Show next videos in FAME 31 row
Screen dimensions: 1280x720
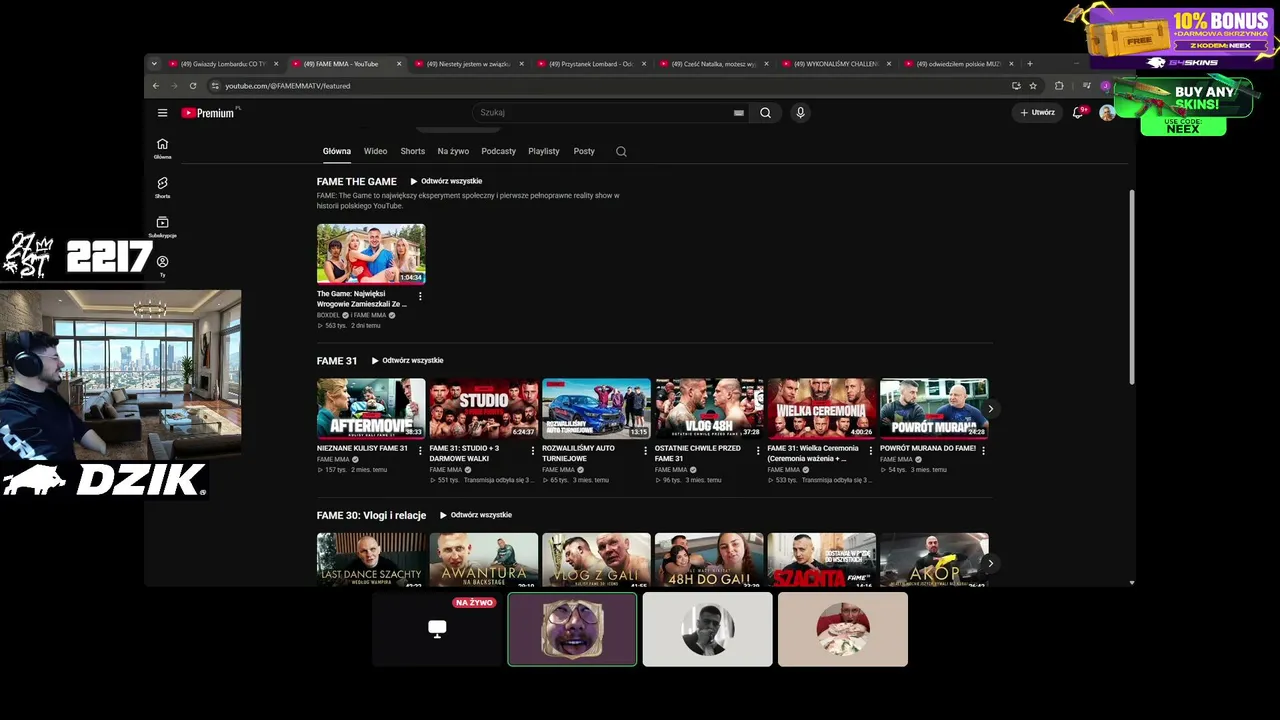[990, 409]
